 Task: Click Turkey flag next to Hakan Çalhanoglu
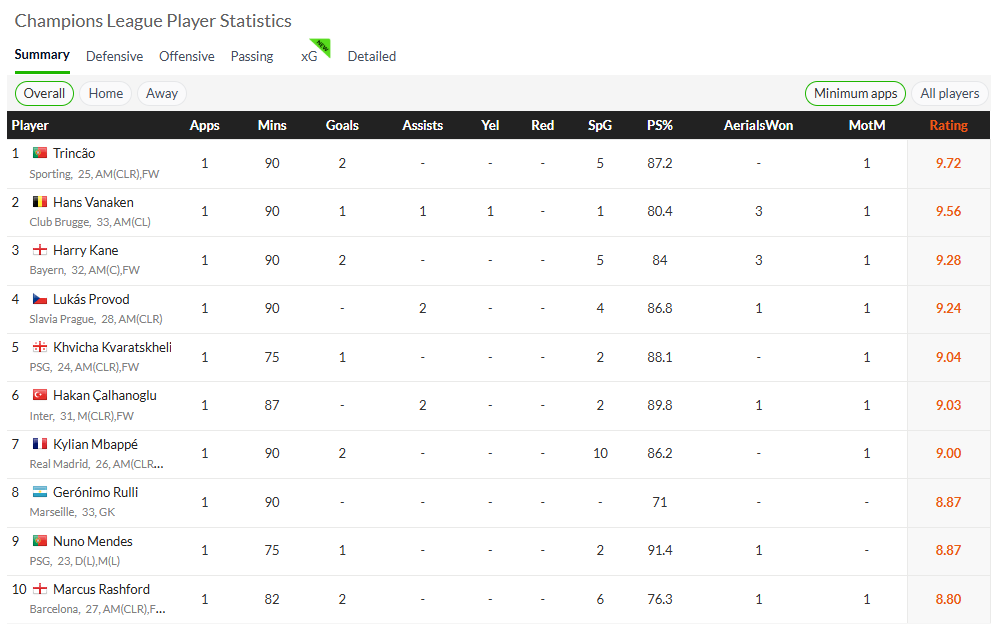pos(40,395)
